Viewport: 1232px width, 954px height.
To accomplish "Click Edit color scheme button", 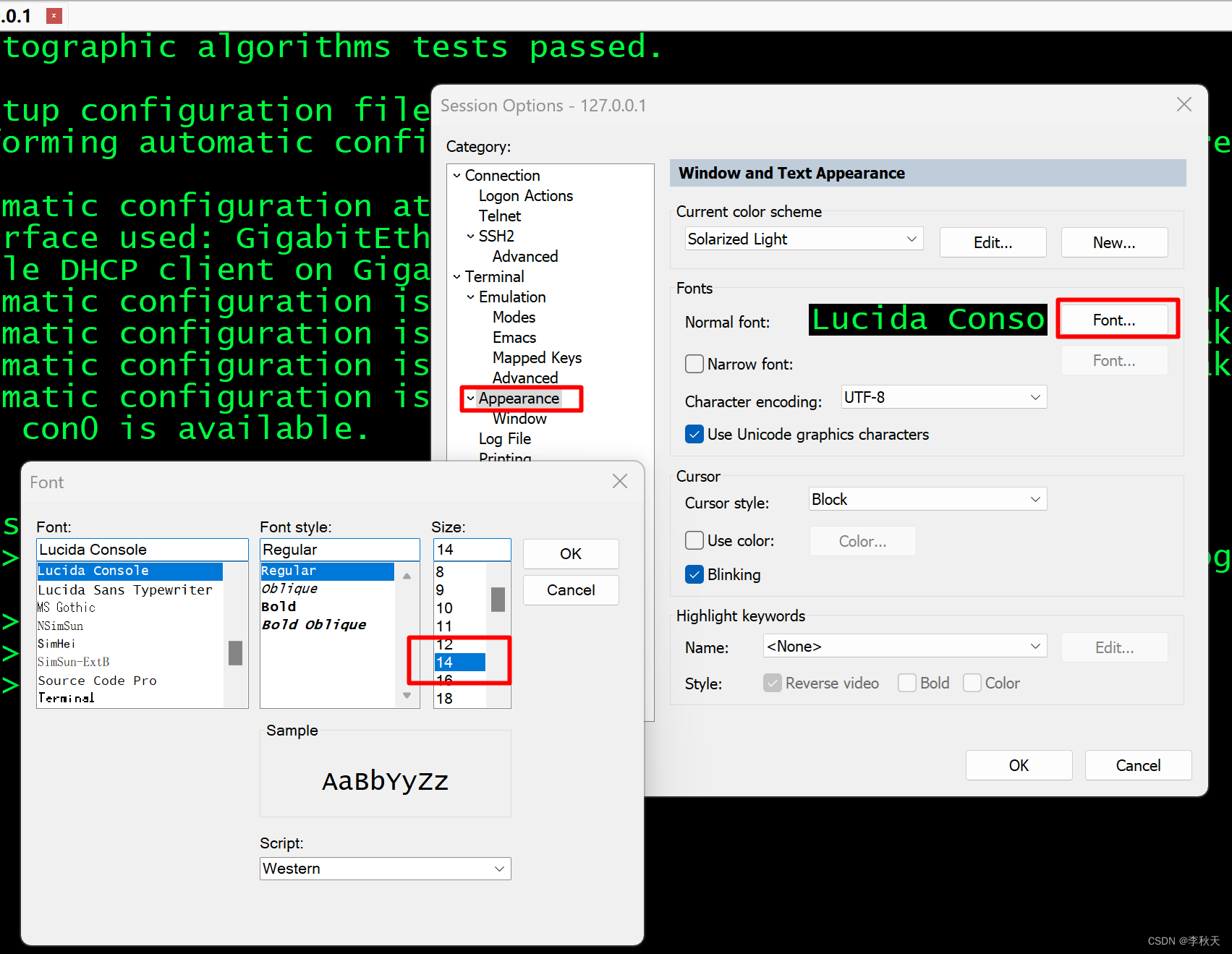I will pyautogui.click(x=993, y=242).
